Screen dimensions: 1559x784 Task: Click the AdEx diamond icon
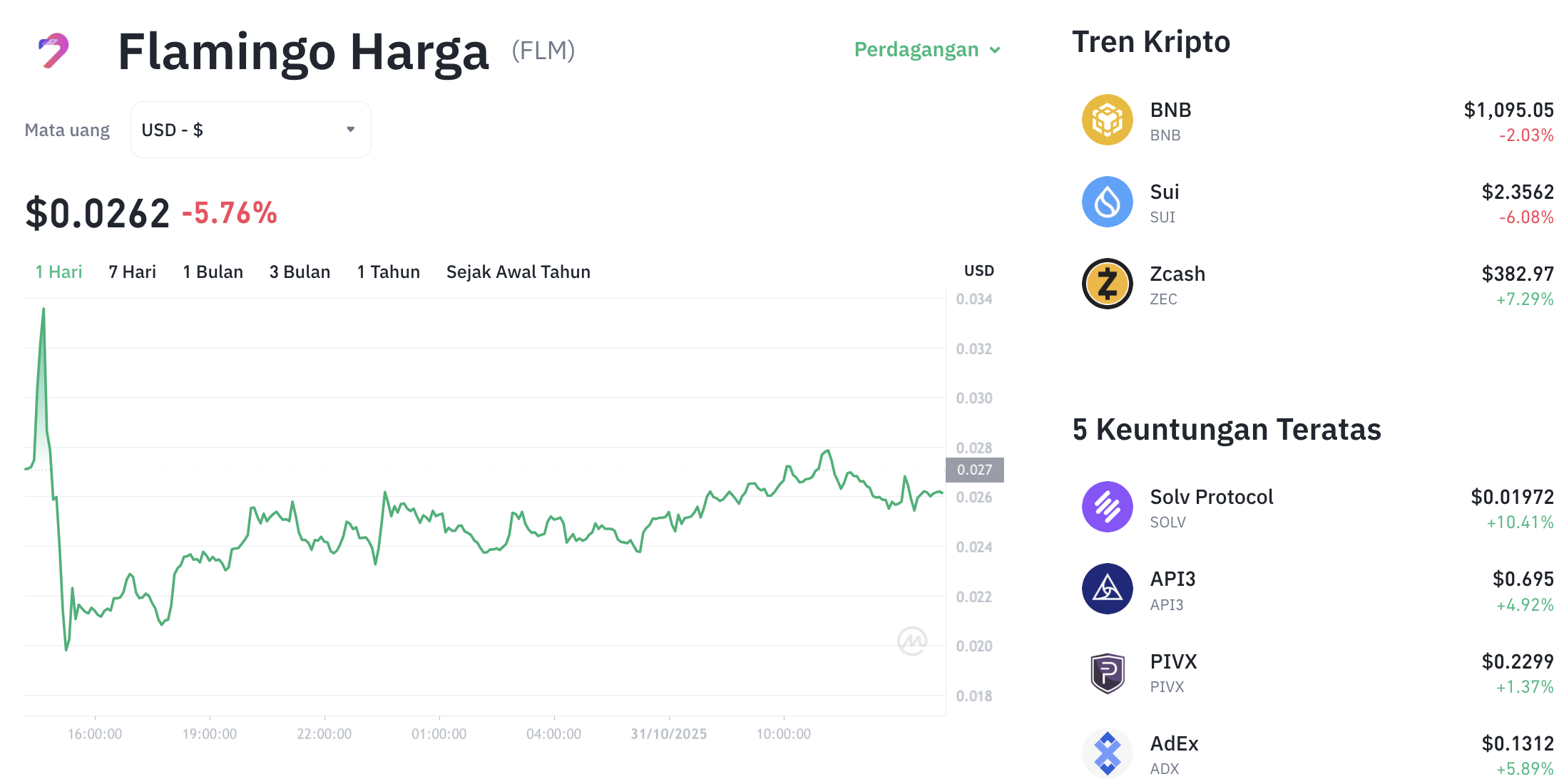coord(1107,753)
